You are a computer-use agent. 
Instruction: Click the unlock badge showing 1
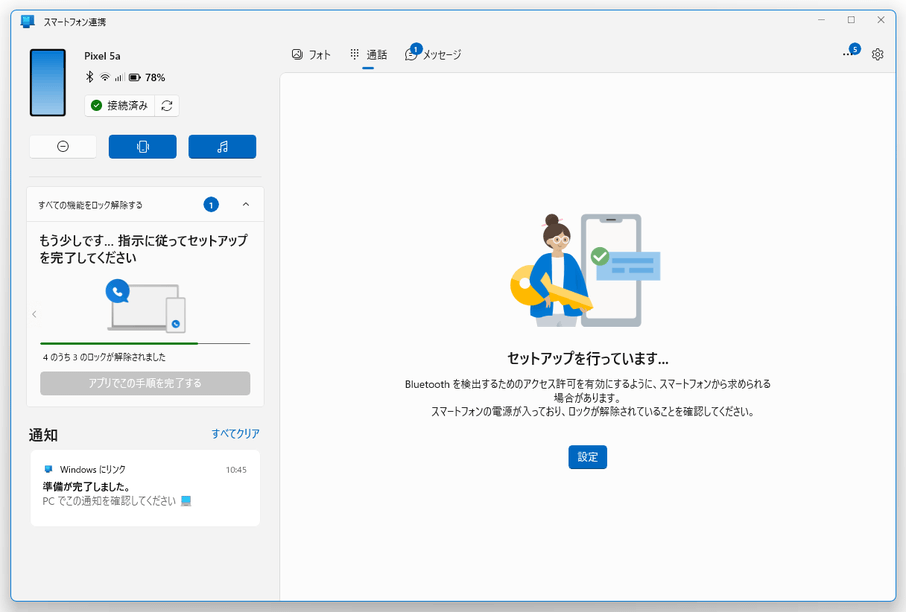coord(211,205)
